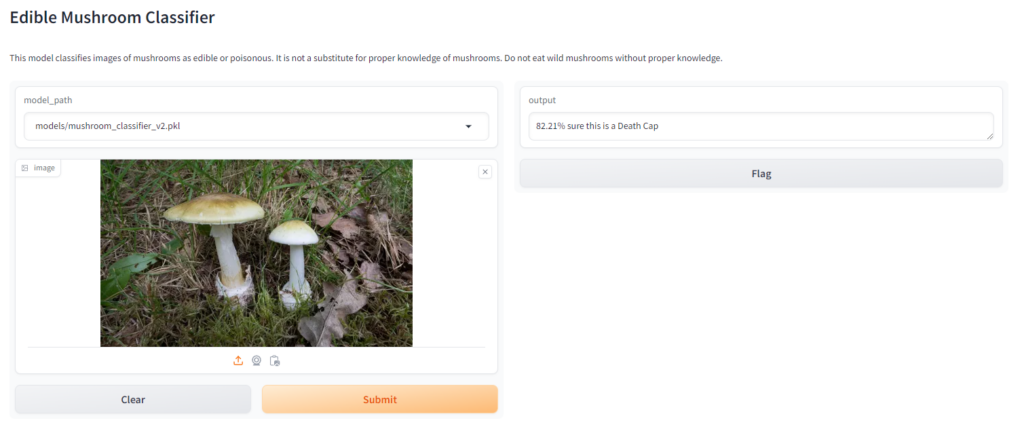The image size is (1024, 448).
Task: Click the Edible Mushroom Classifier heading
Action: (112, 18)
